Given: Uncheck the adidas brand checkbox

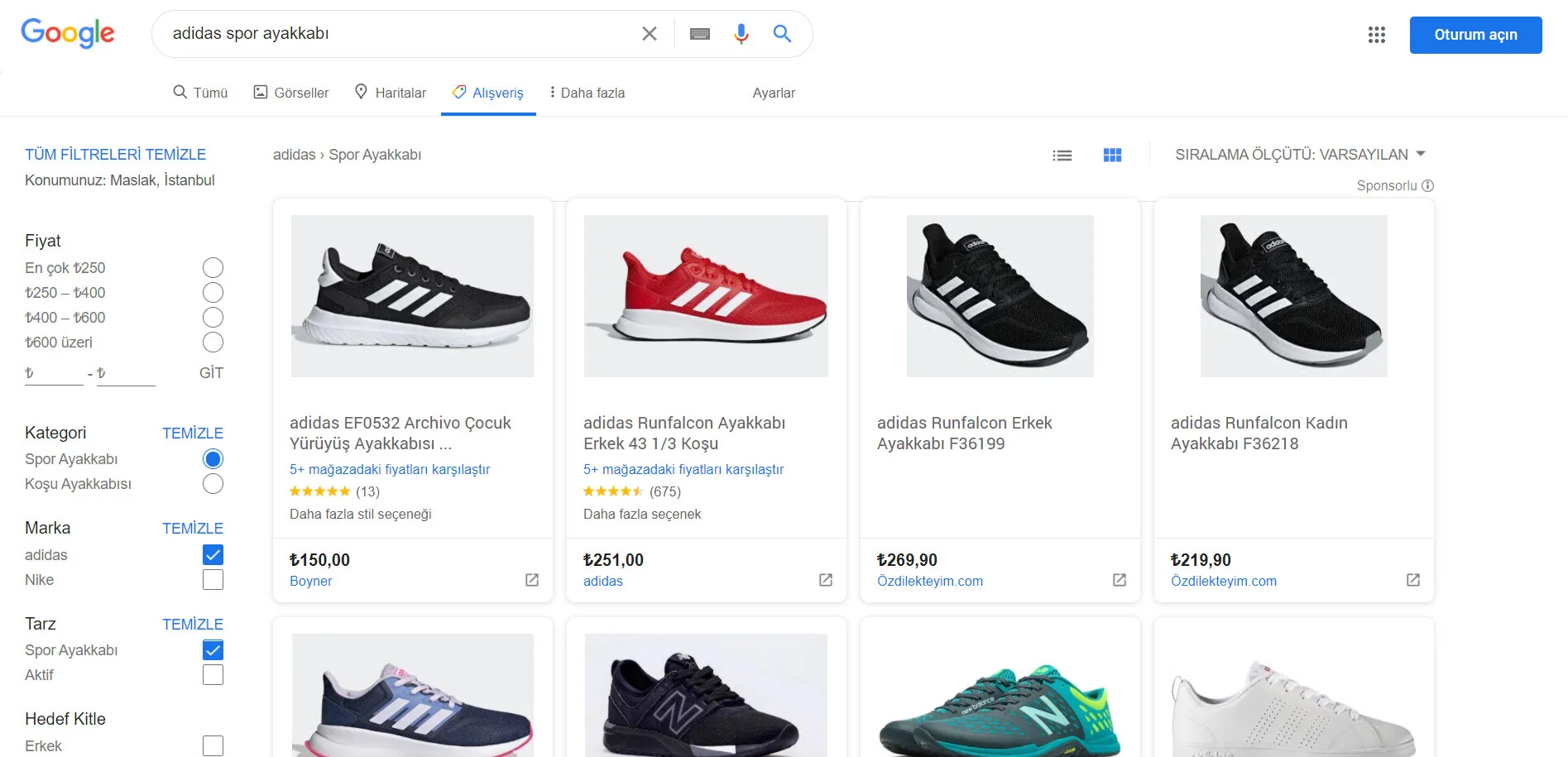Looking at the screenshot, I should tap(213, 555).
